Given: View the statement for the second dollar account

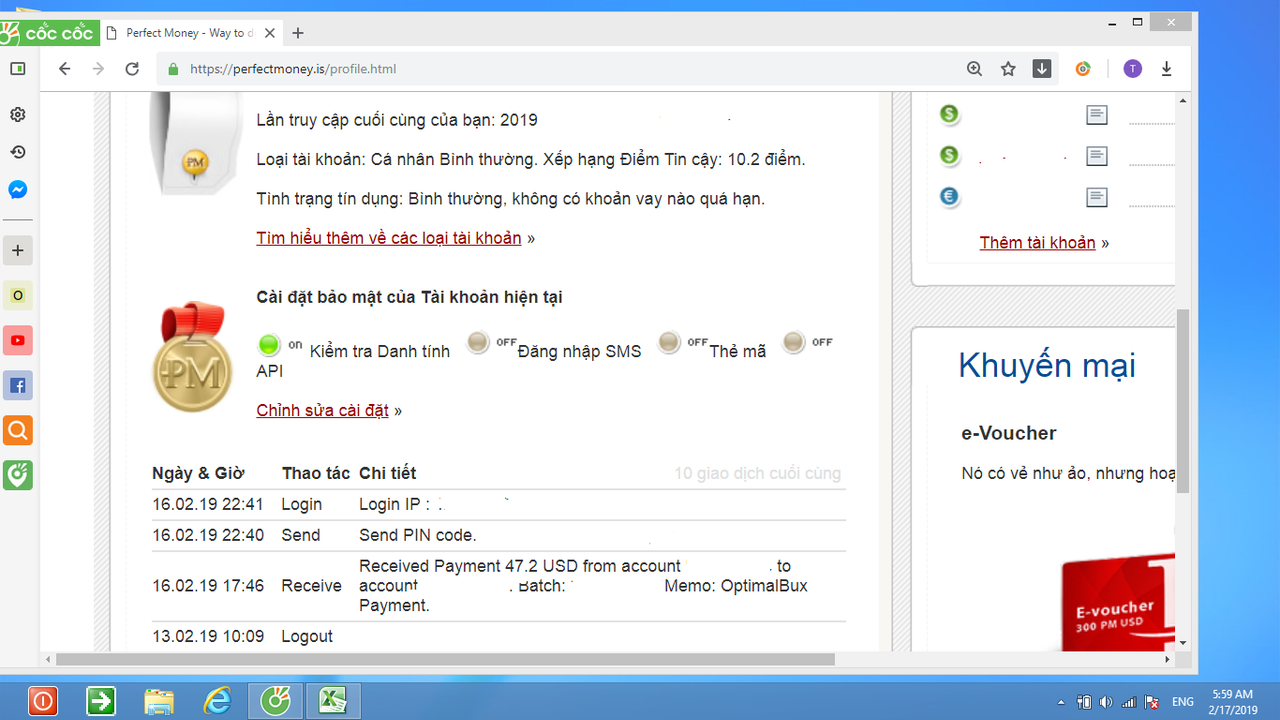Looking at the screenshot, I should click(x=1097, y=156).
